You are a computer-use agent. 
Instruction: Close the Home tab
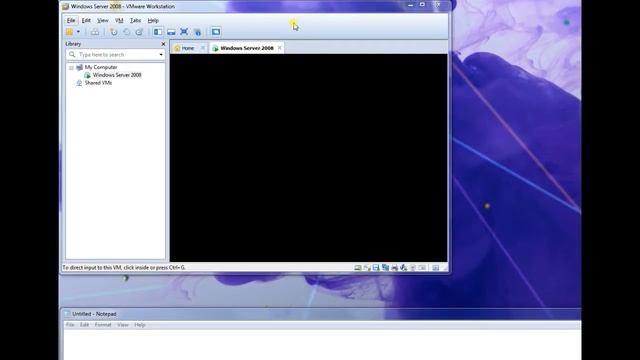pyautogui.click(x=202, y=48)
